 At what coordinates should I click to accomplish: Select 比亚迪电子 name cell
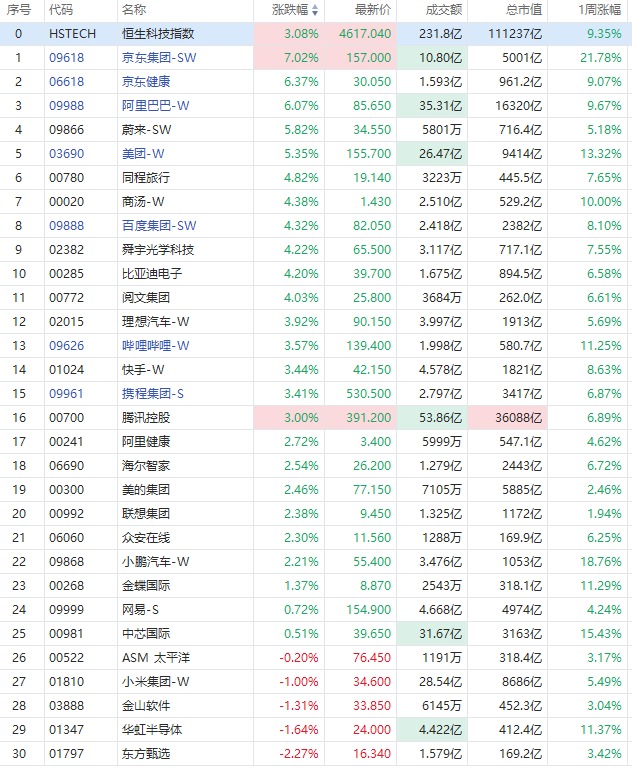point(152,274)
